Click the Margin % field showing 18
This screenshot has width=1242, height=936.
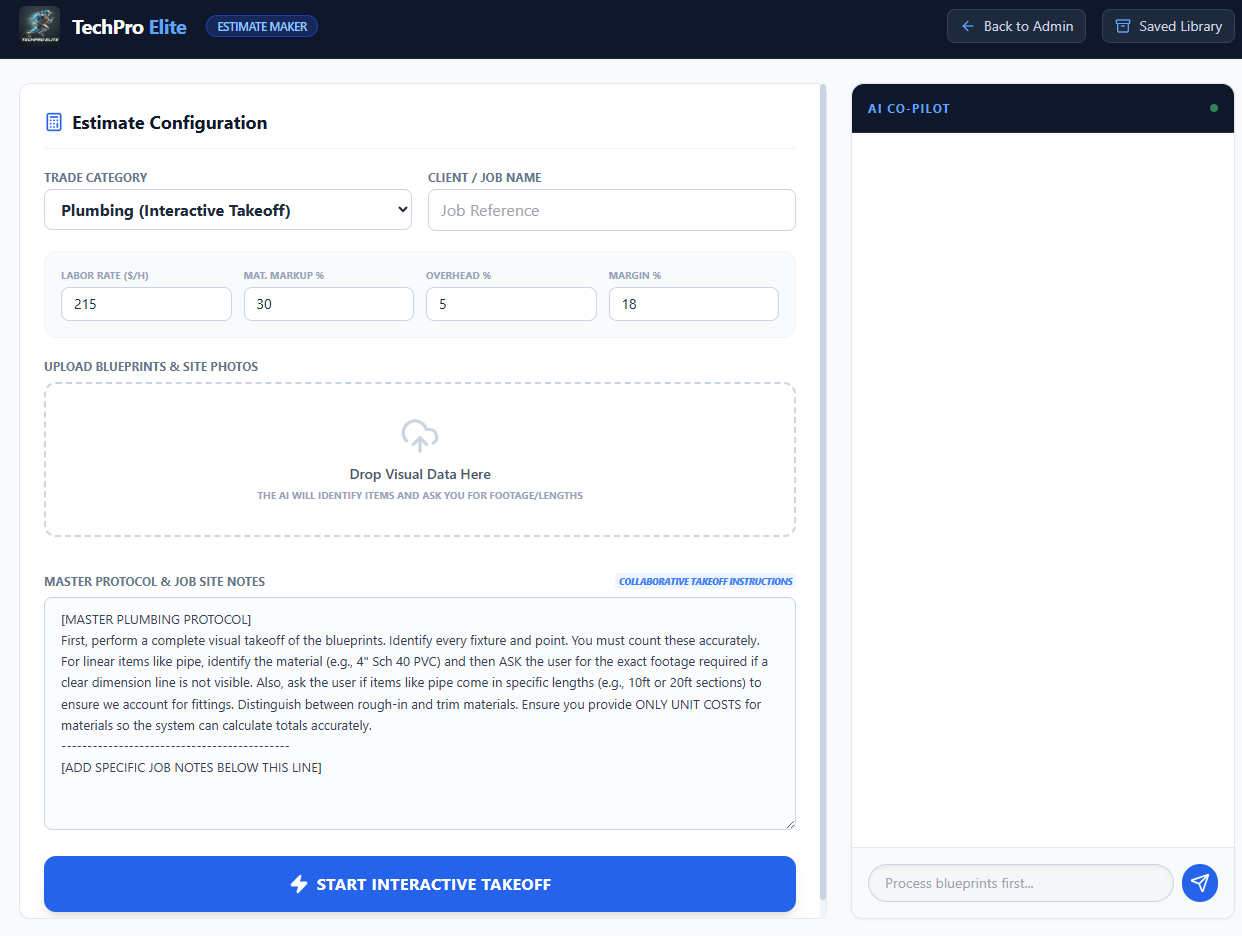tap(693, 303)
